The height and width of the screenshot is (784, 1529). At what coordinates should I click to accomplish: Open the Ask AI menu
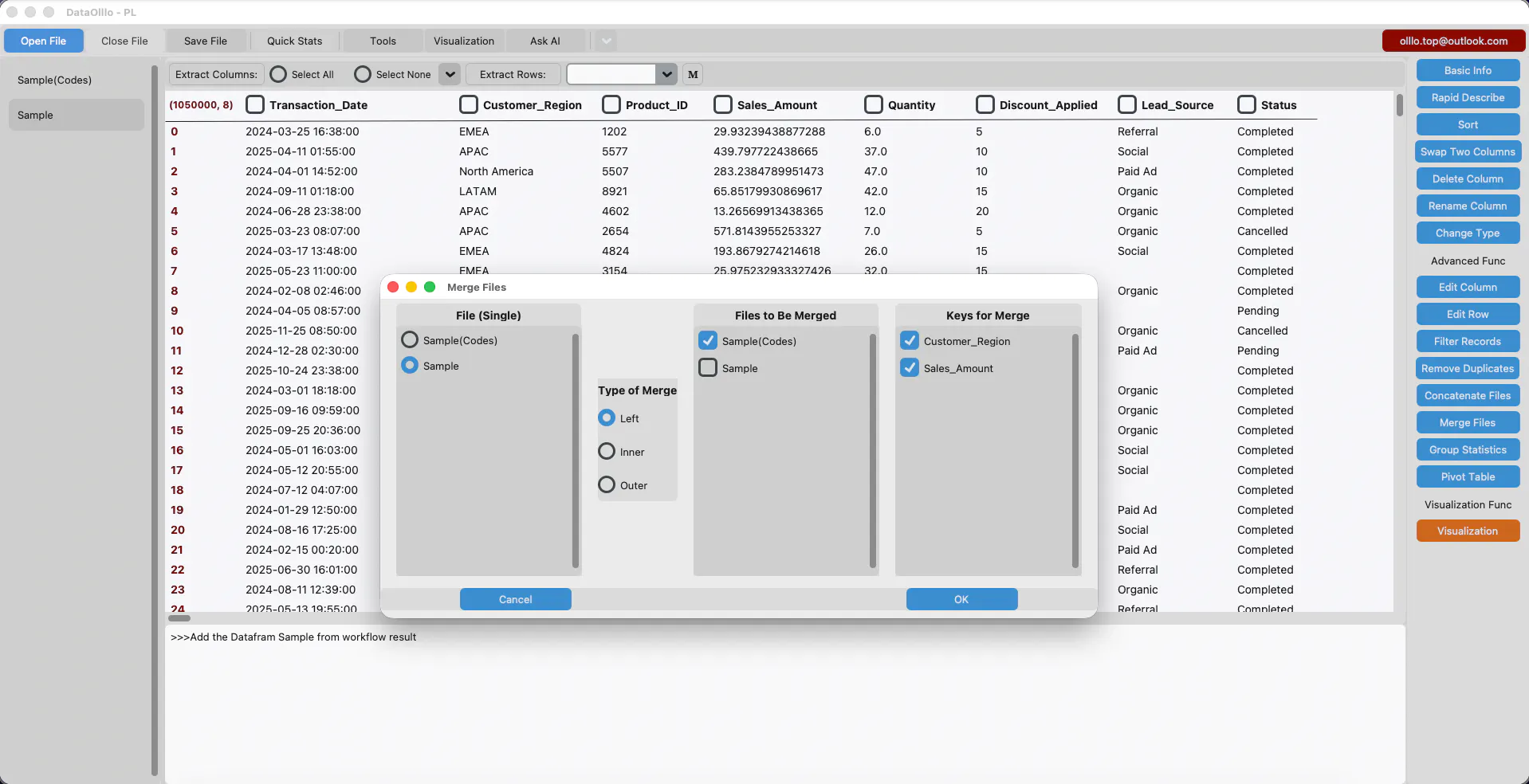pos(545,41)
